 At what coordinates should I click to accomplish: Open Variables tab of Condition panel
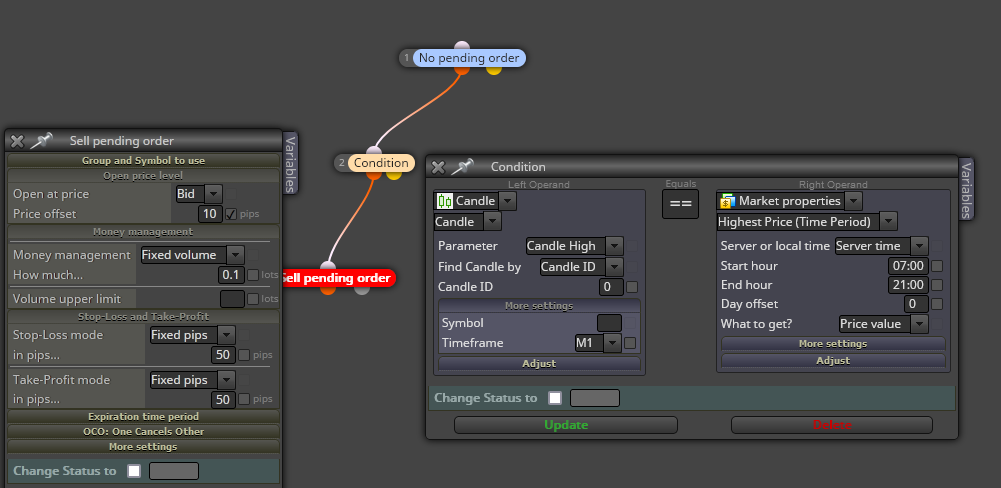tap(967, 190)
